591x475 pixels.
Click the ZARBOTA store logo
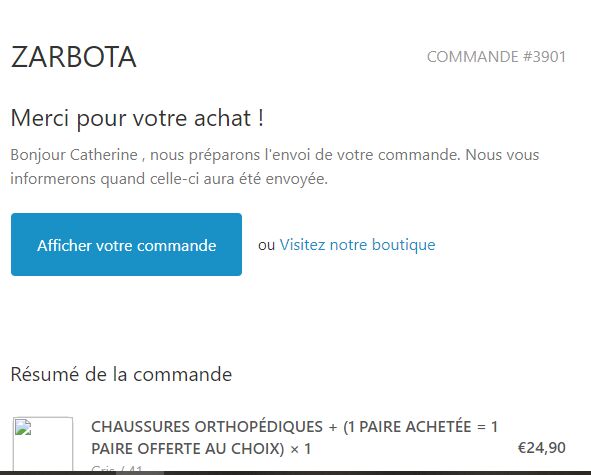pos(73,57)
